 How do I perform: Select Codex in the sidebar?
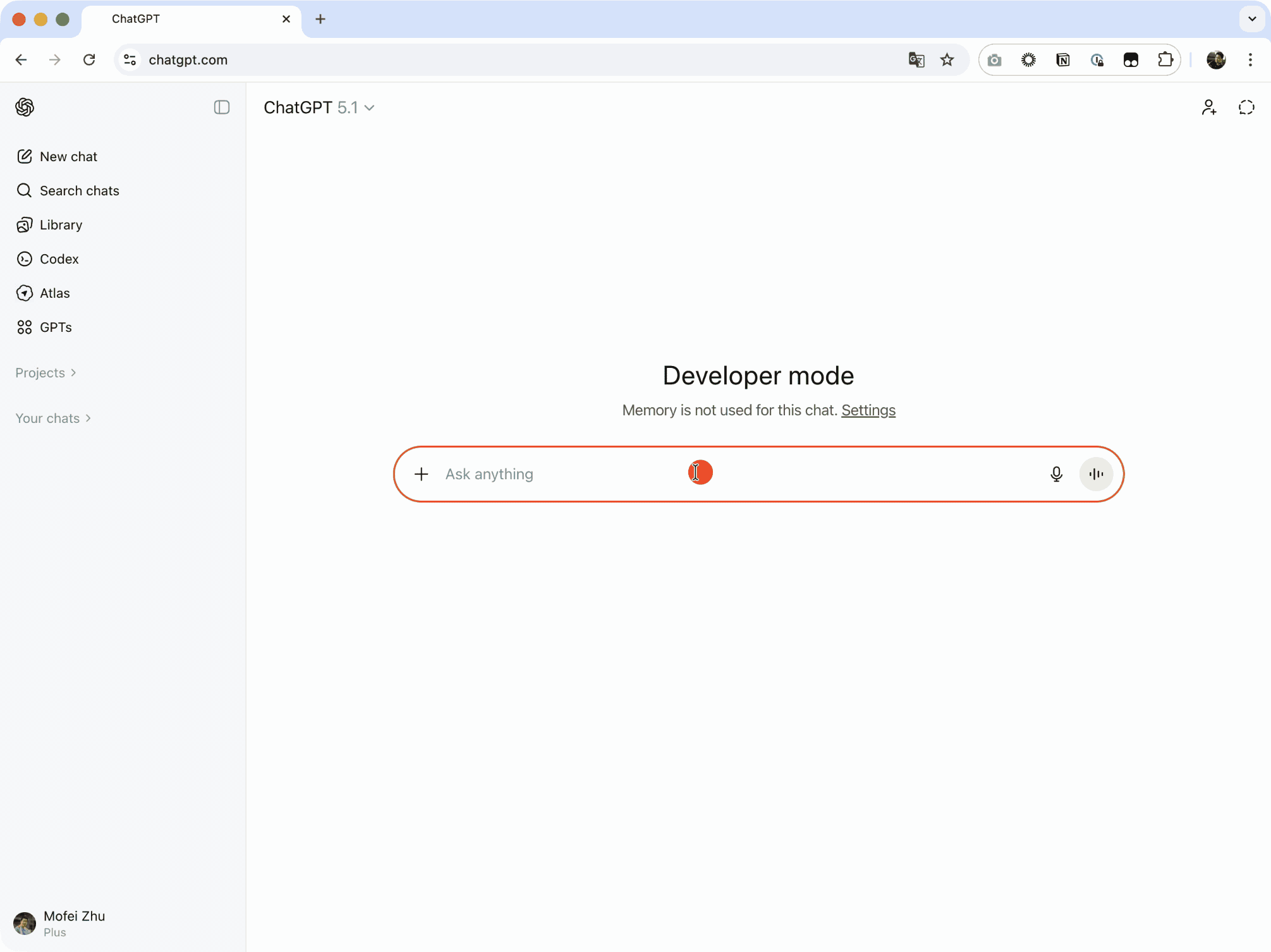[59, 259]
